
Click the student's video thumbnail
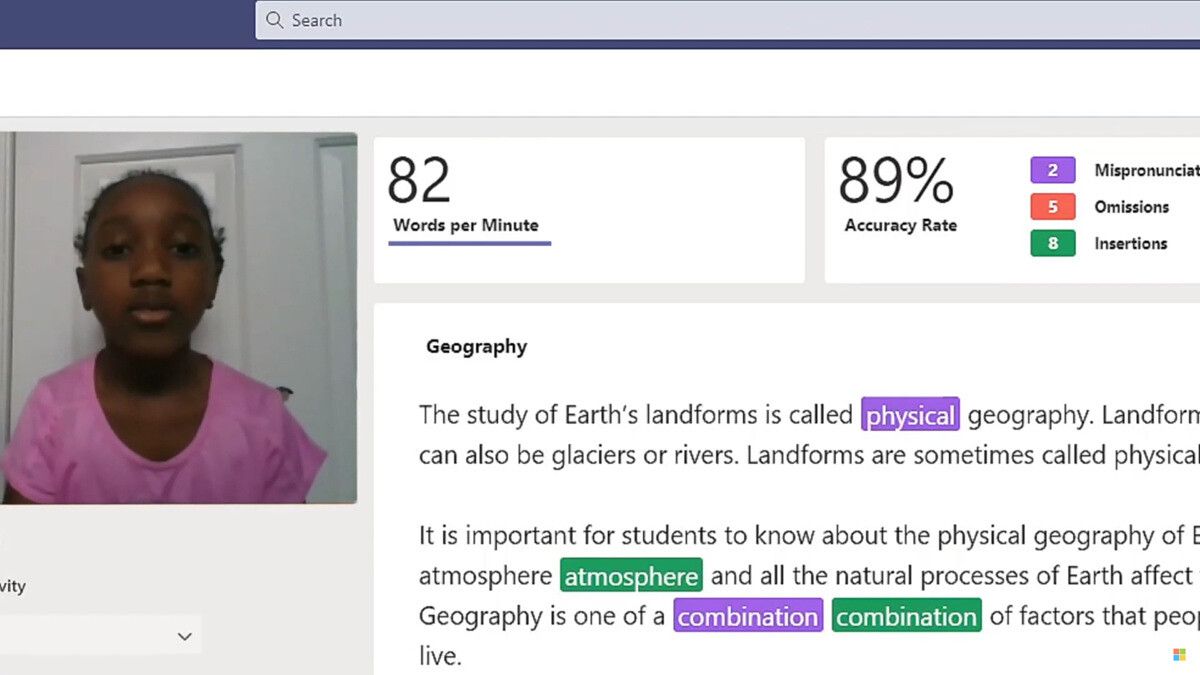click(177, 318)
